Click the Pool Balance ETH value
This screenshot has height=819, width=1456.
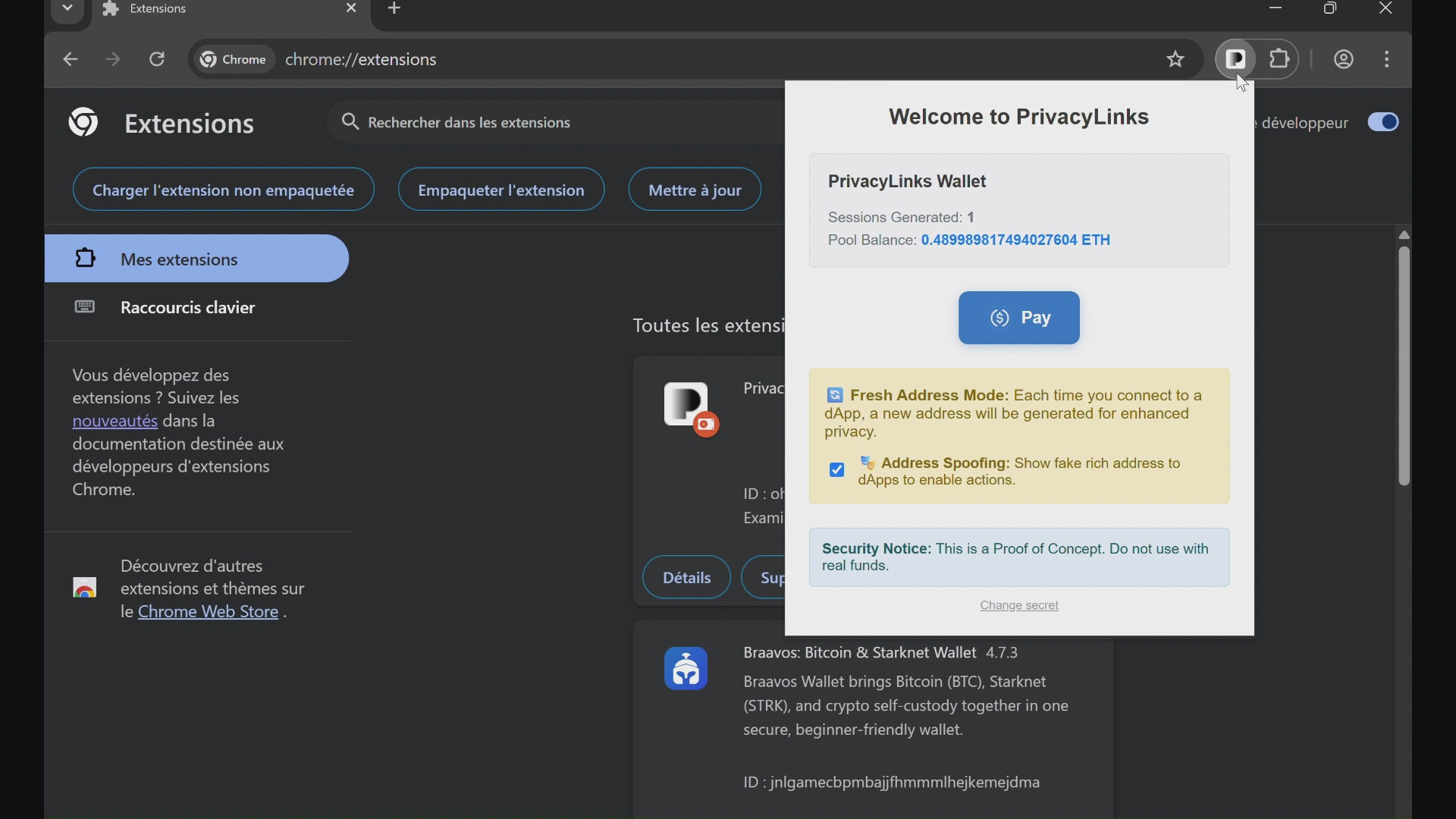(1015, 240)
